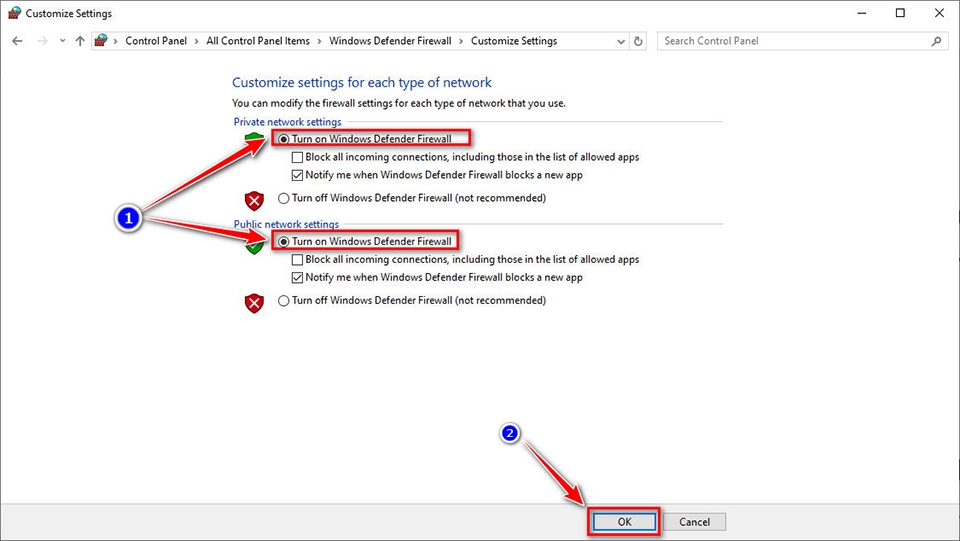Viewport: 960px width, 541px height.
Task: Expand the chevron before Control Panel
Action: point(115,41)
